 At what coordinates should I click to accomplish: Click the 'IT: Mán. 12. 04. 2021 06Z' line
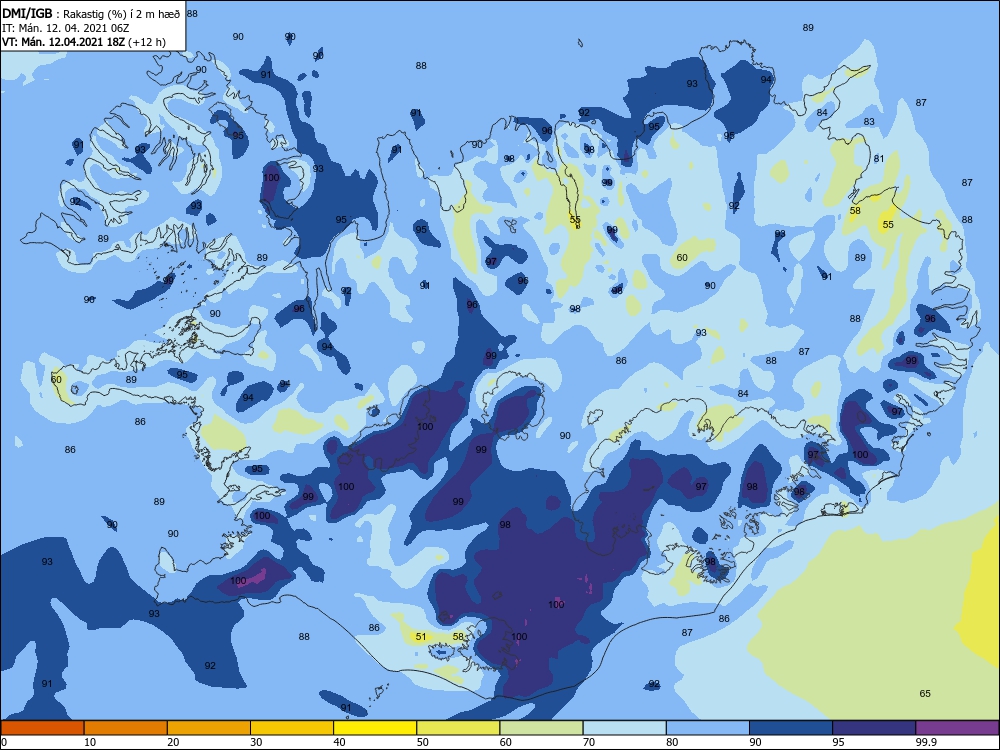pos(66,28)
